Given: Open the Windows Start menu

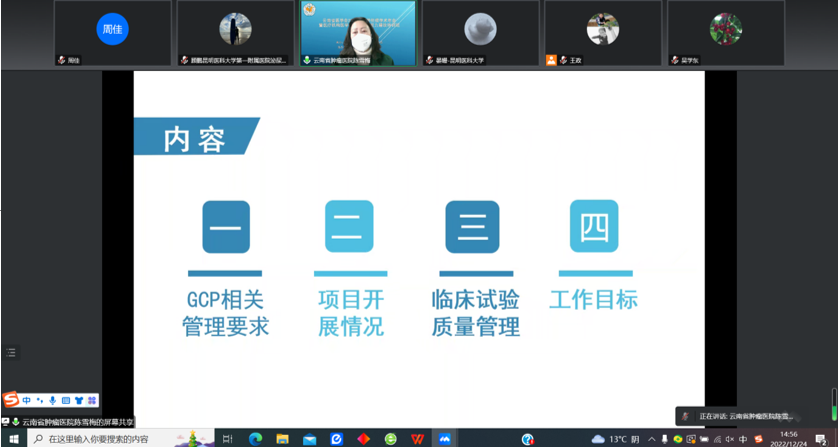Looking at the screenshot, I should coord(13,439).
